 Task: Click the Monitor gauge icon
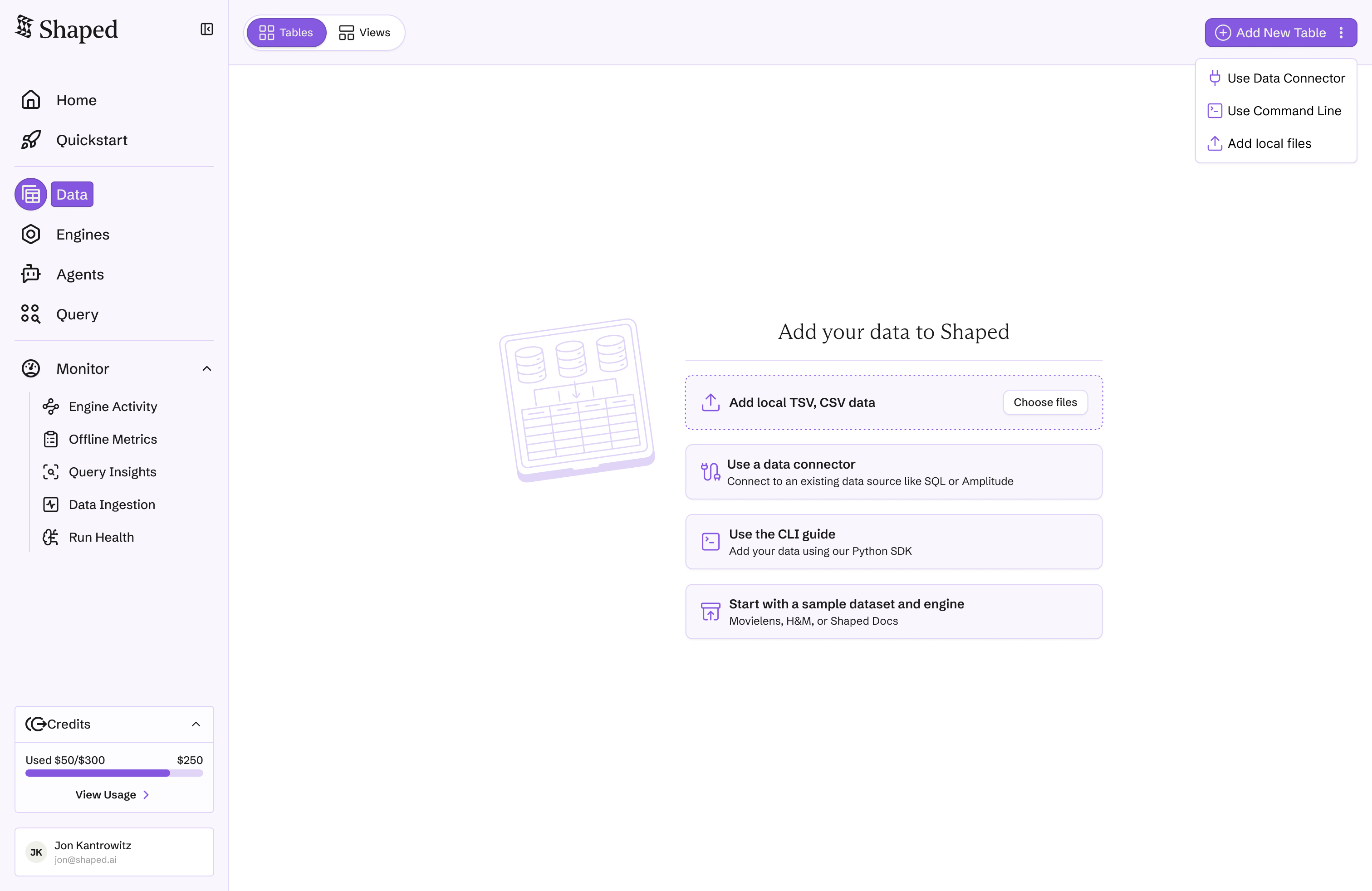coord(30,368)
